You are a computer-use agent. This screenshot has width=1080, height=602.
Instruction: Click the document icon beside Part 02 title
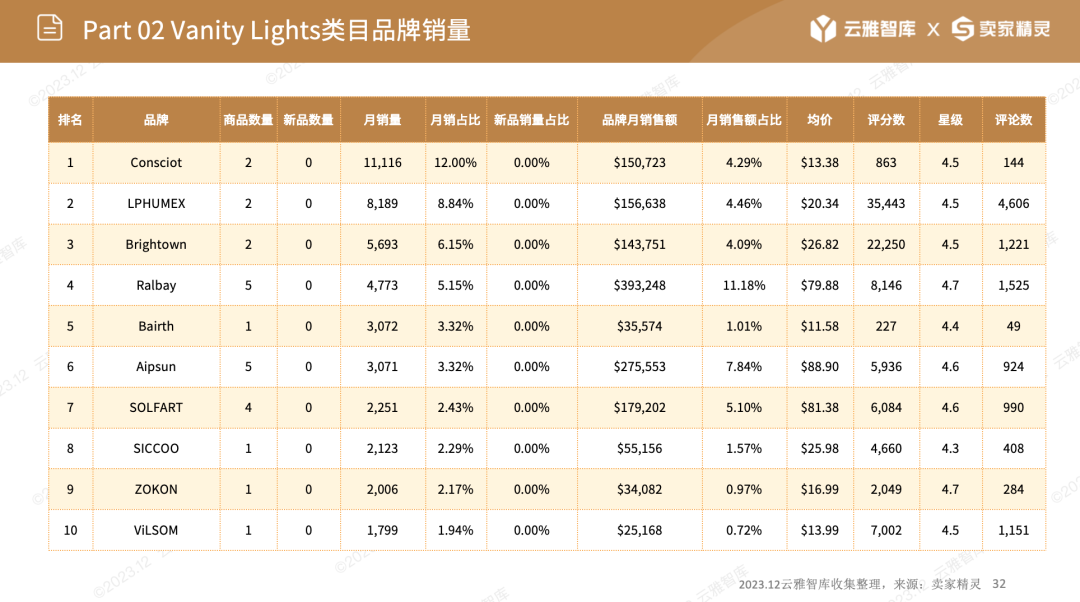pos(50,28)
